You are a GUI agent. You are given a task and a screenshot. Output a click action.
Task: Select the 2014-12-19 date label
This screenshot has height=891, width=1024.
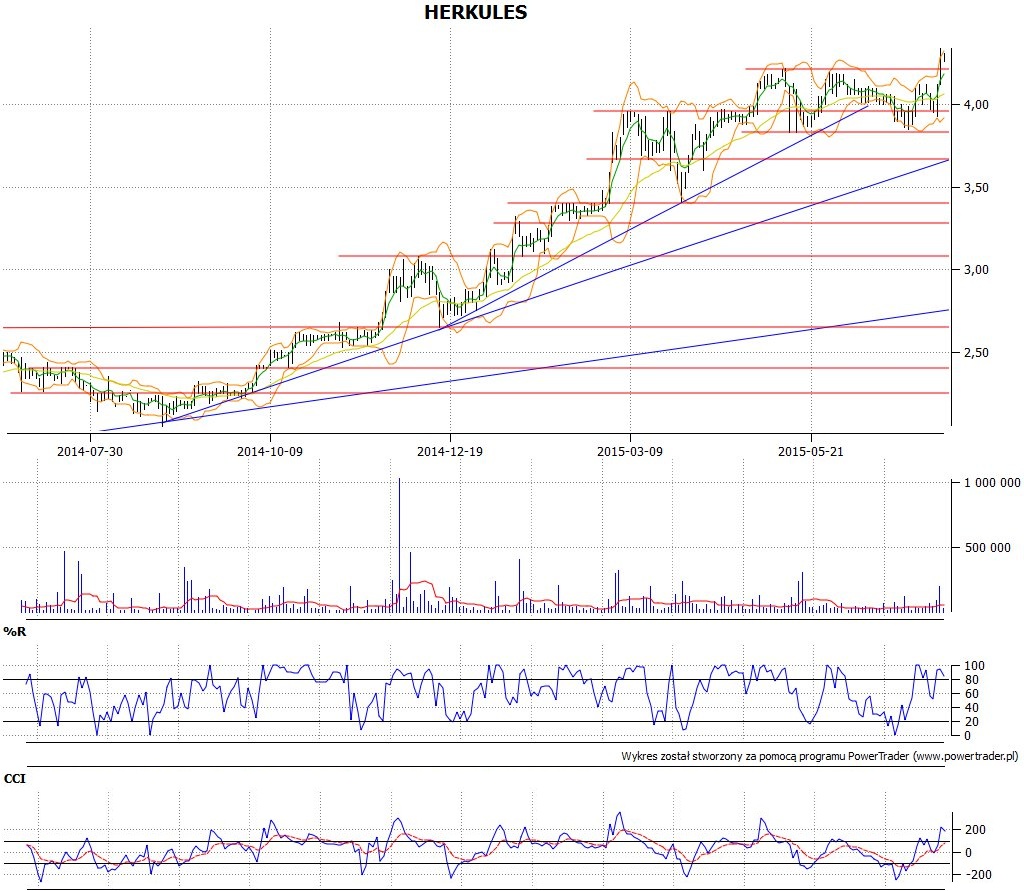(450, 451)
